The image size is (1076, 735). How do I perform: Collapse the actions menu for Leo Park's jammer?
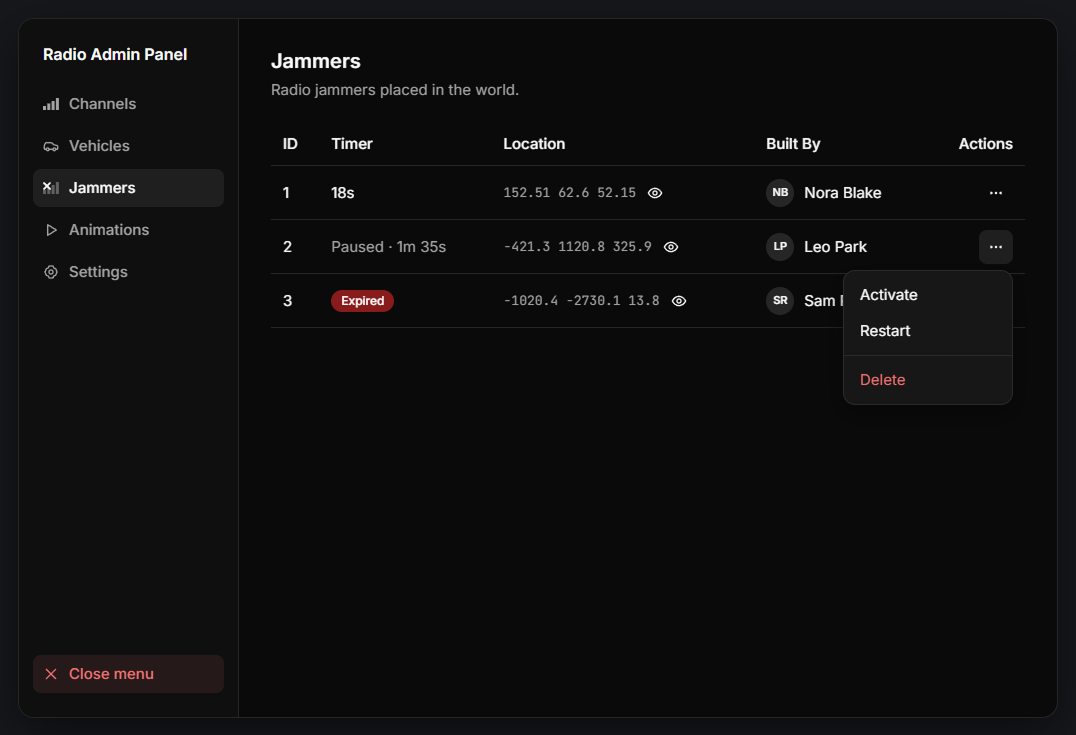[996, 247]
